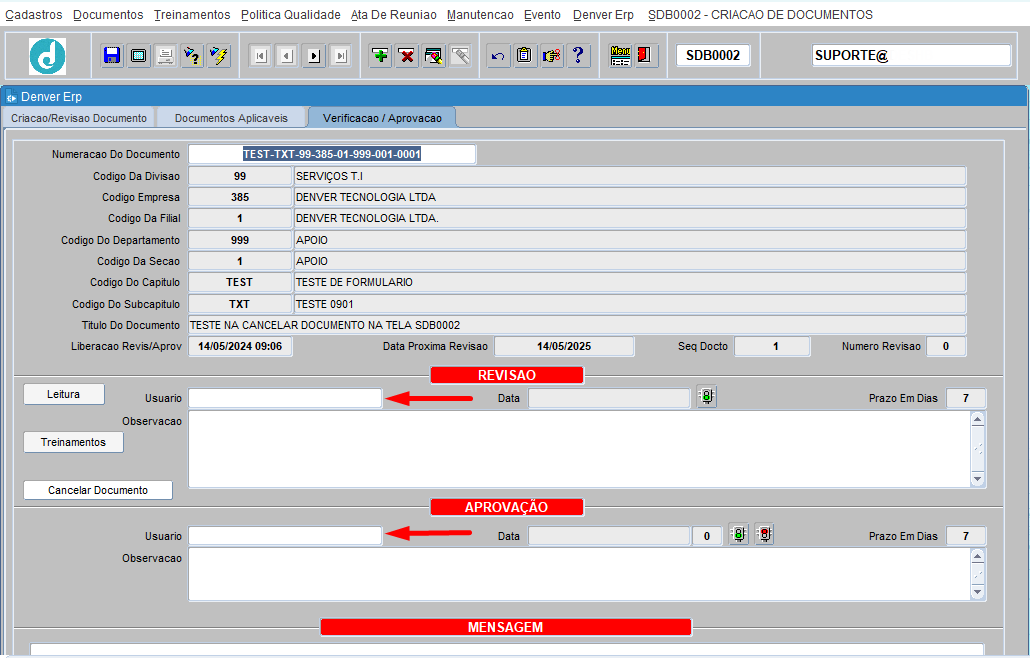Click the Revisao Data field
This screenshot has height=658, width=1030.
click(x=609, y=398)
